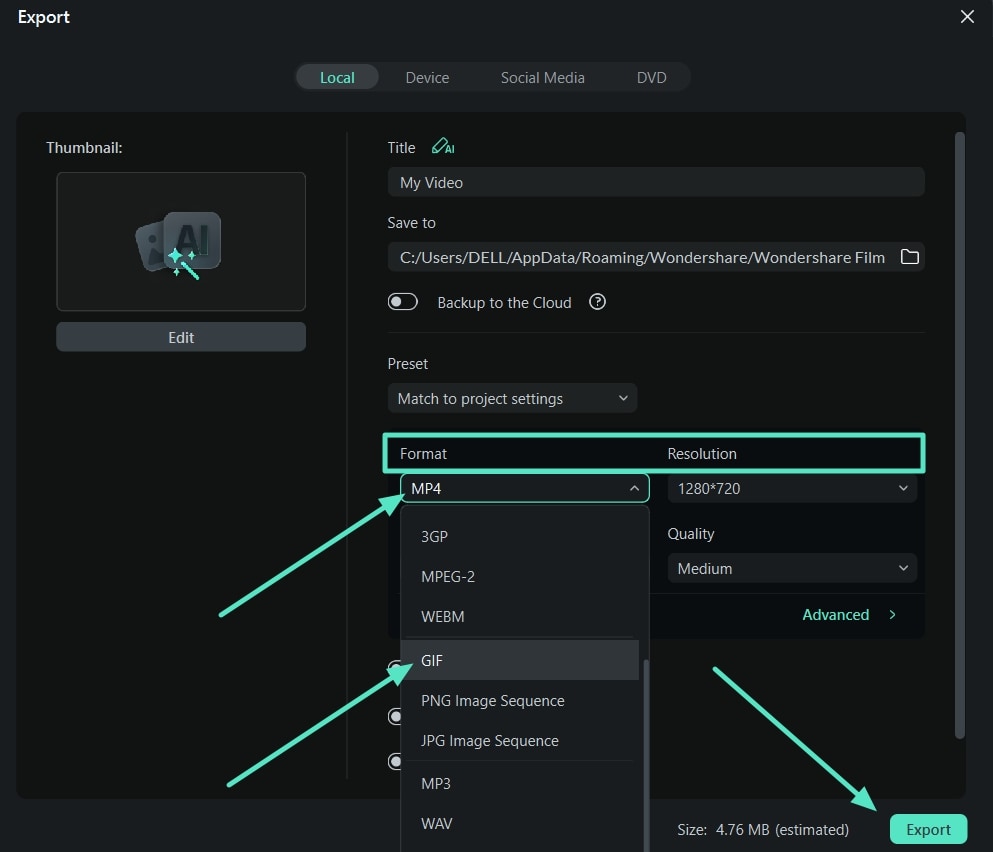Open the Preset dropdown
This screenshot has height=852, width=993.
[512, 398]
